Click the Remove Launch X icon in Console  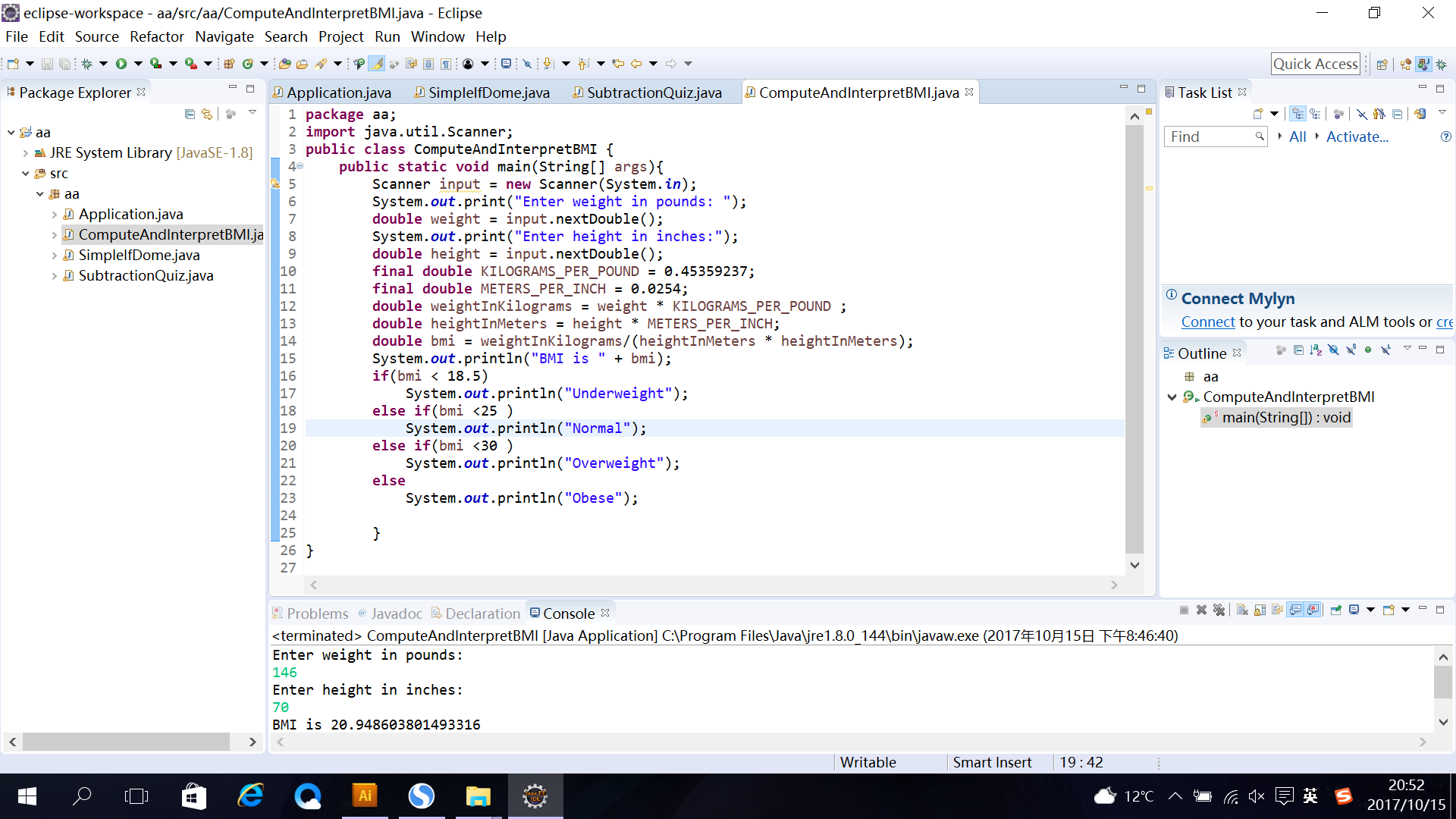(x=1201, y=610)
